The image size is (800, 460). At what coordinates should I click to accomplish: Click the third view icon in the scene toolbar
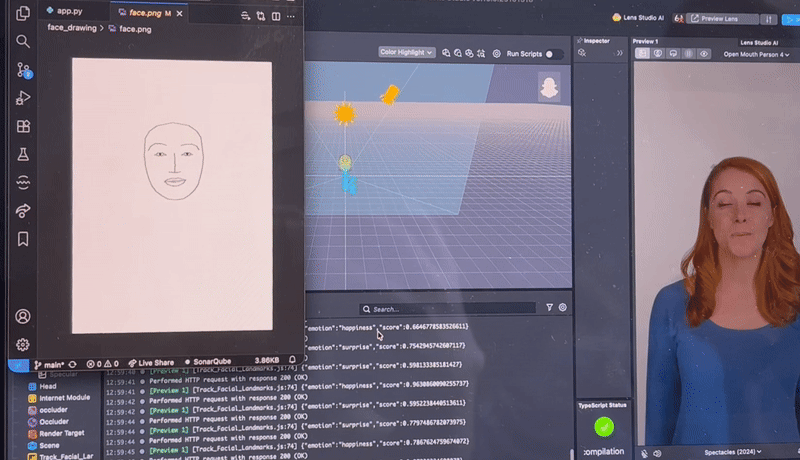(x=469, y=53)
